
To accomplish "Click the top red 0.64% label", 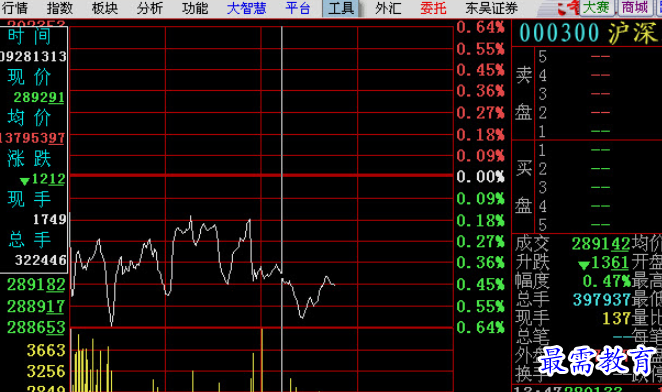I will click(x=480, y=27).
